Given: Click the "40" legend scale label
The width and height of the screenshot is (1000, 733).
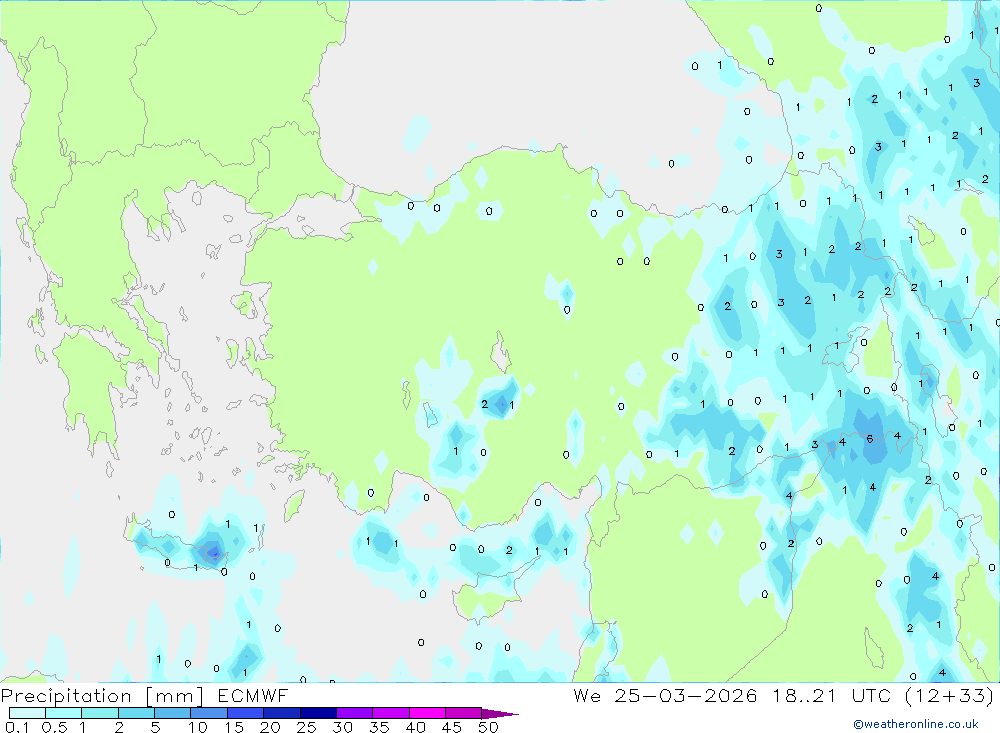Looking at the screenshot, I should (x=415, y=727).
